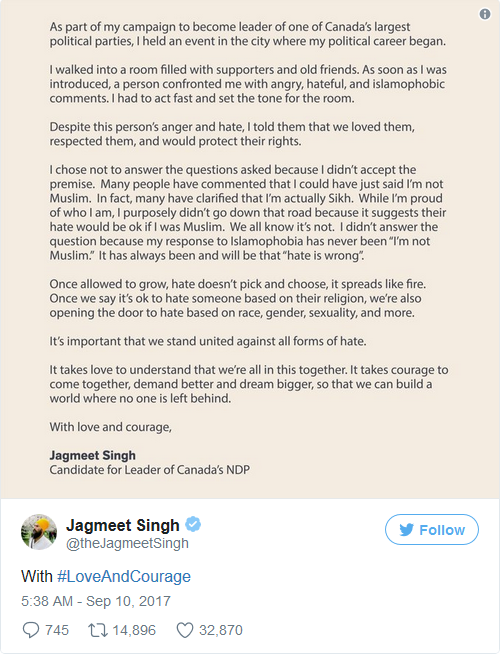Click the bold Jagmeet Singh signature in letter
This screenshot has width=503, height=657.
pyautogui.click(x=93, y=455)
